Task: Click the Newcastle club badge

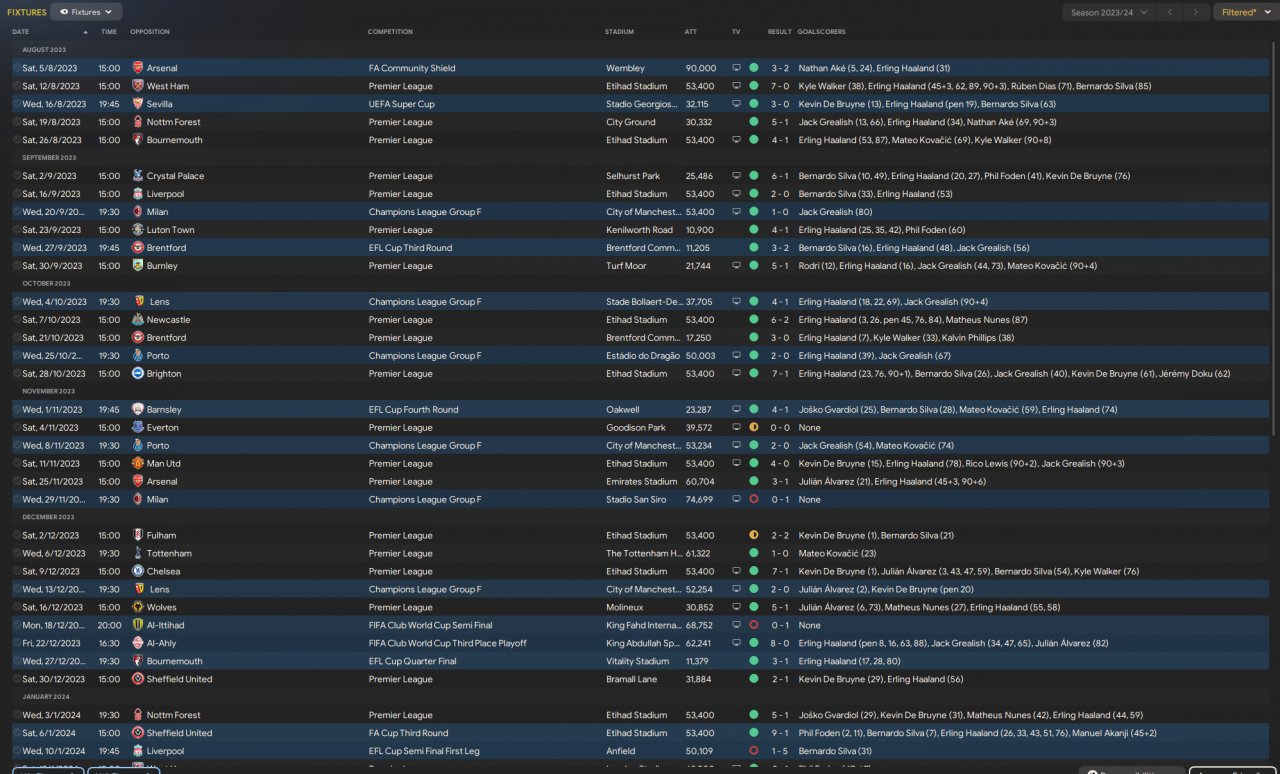Action: pyautogui.click(x=138, y=320)
